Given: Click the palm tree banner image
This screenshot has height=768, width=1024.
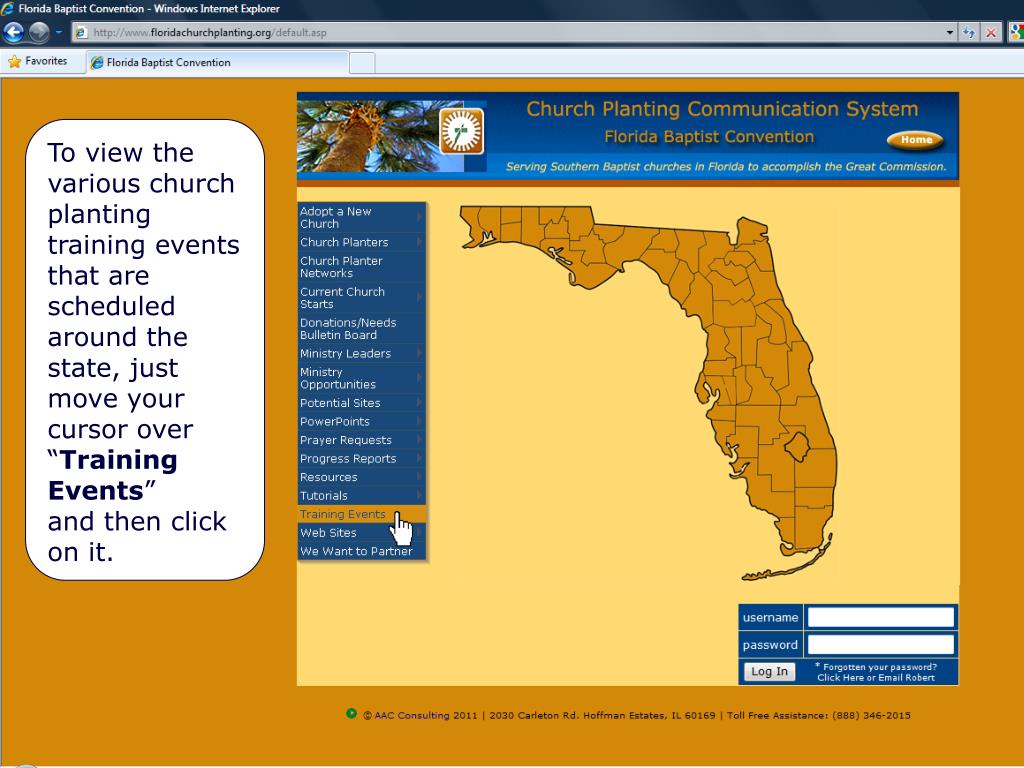Looking at the screenshot, I should click(381, 136).
